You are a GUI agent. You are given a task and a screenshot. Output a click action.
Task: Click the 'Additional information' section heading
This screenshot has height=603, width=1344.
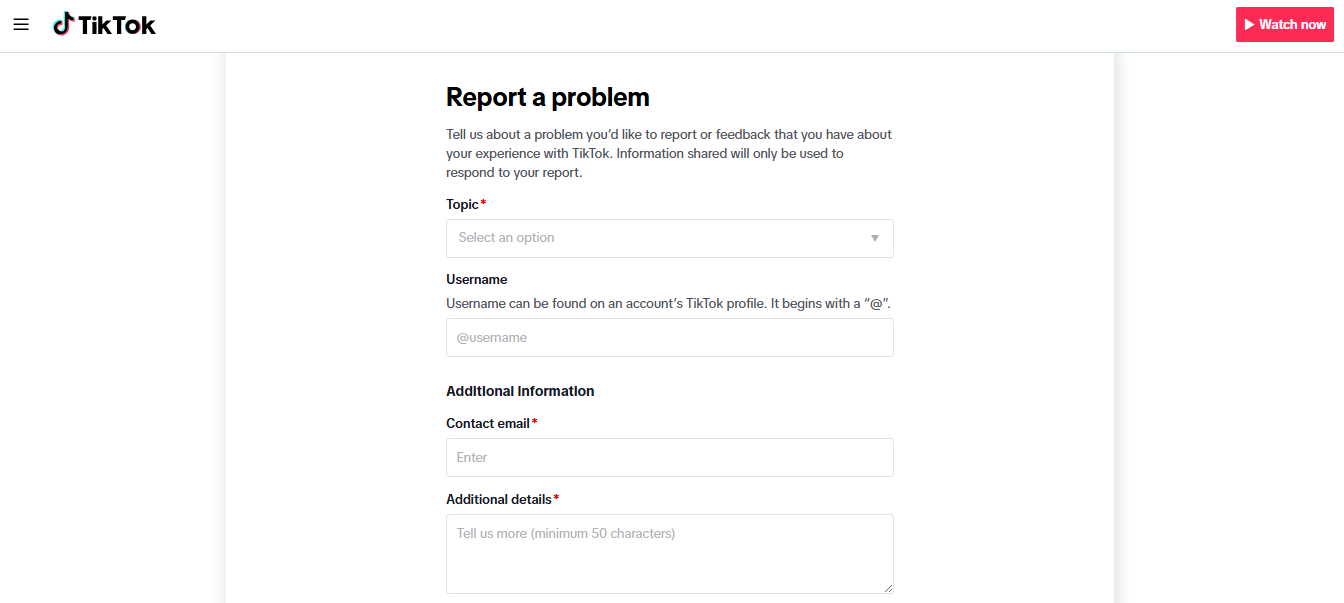coord(520,391)
